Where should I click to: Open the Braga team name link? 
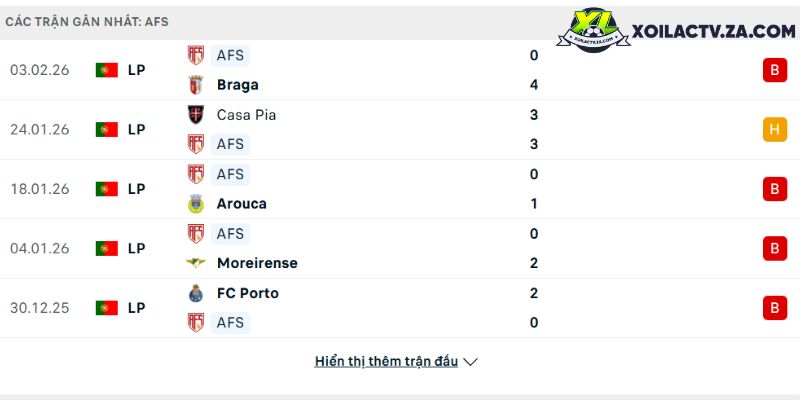pyautogui.click(x=237, y=85)
